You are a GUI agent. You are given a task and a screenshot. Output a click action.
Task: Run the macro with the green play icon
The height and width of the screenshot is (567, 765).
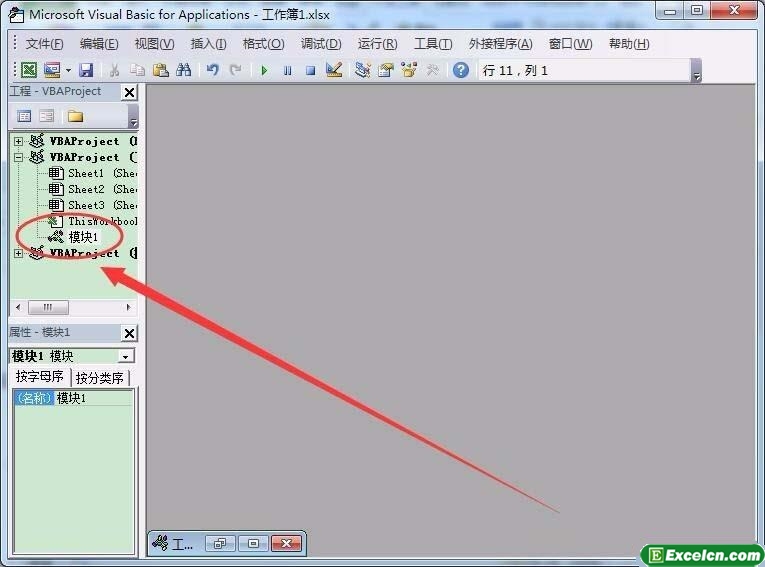point(264,71)
